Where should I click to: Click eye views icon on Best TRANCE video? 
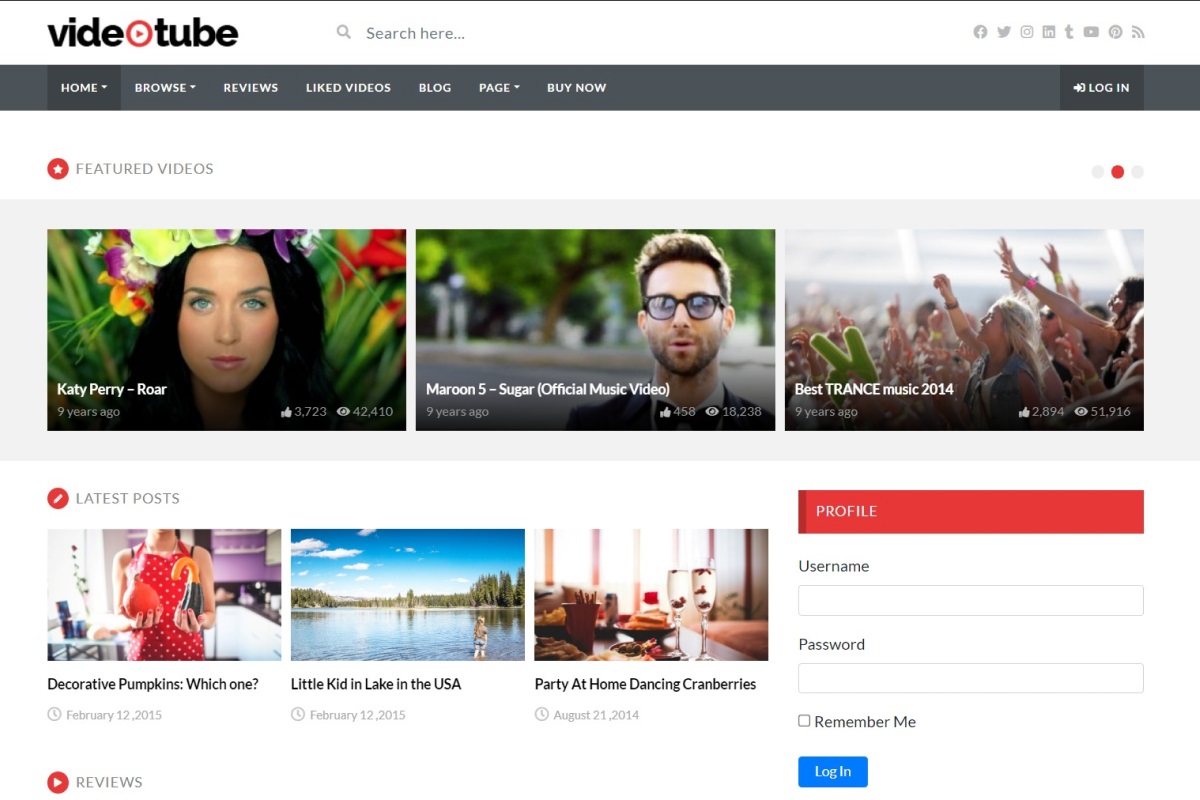click(1081, 412)
